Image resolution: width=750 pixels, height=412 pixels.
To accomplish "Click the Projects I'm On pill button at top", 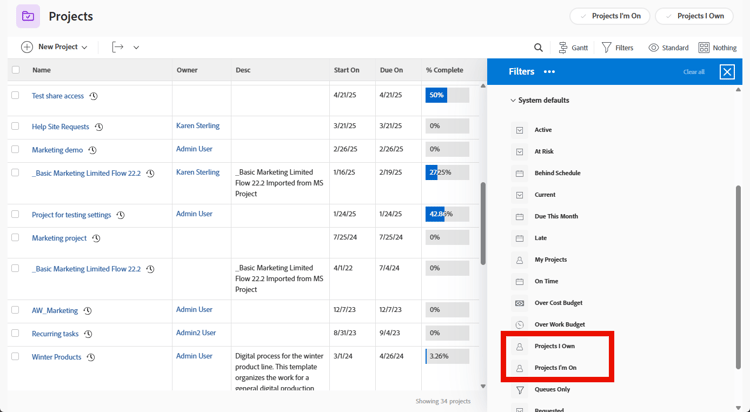I will pos(610,16).
